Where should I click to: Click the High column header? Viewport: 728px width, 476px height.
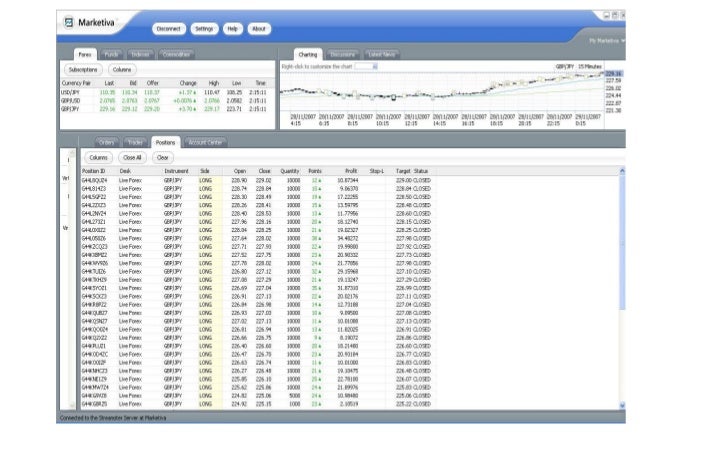point(214,83)
